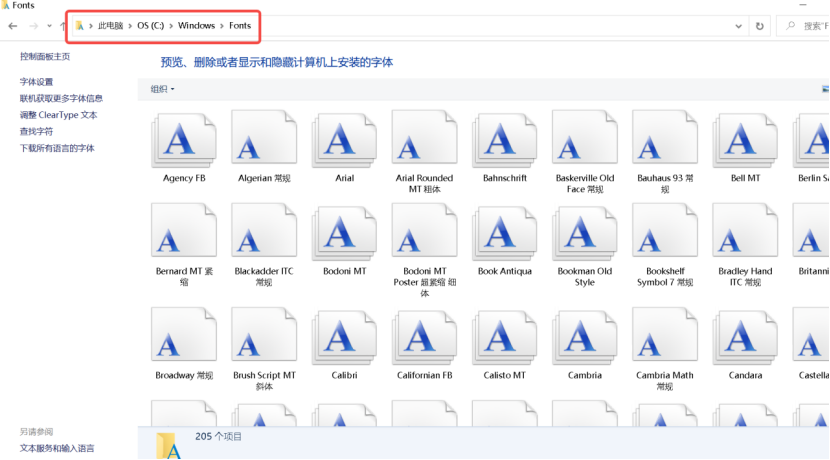
Task: Open the Bodoni MT font family
Action: click(344, 233)
